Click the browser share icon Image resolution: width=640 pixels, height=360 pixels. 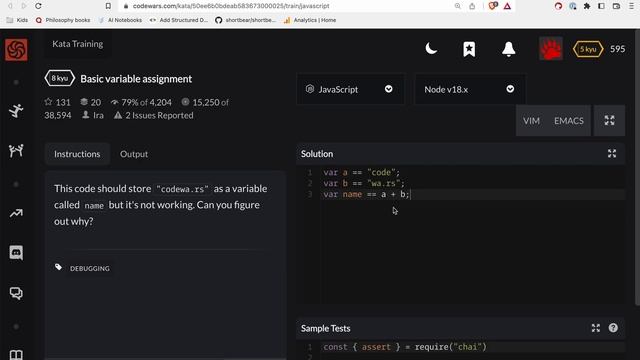click(x=472, y=6)
